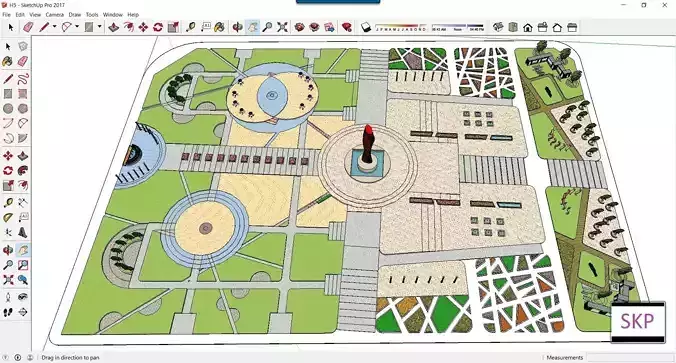
Task: Open the View menu
Action: pyautogui.click(x=35, y=15)
